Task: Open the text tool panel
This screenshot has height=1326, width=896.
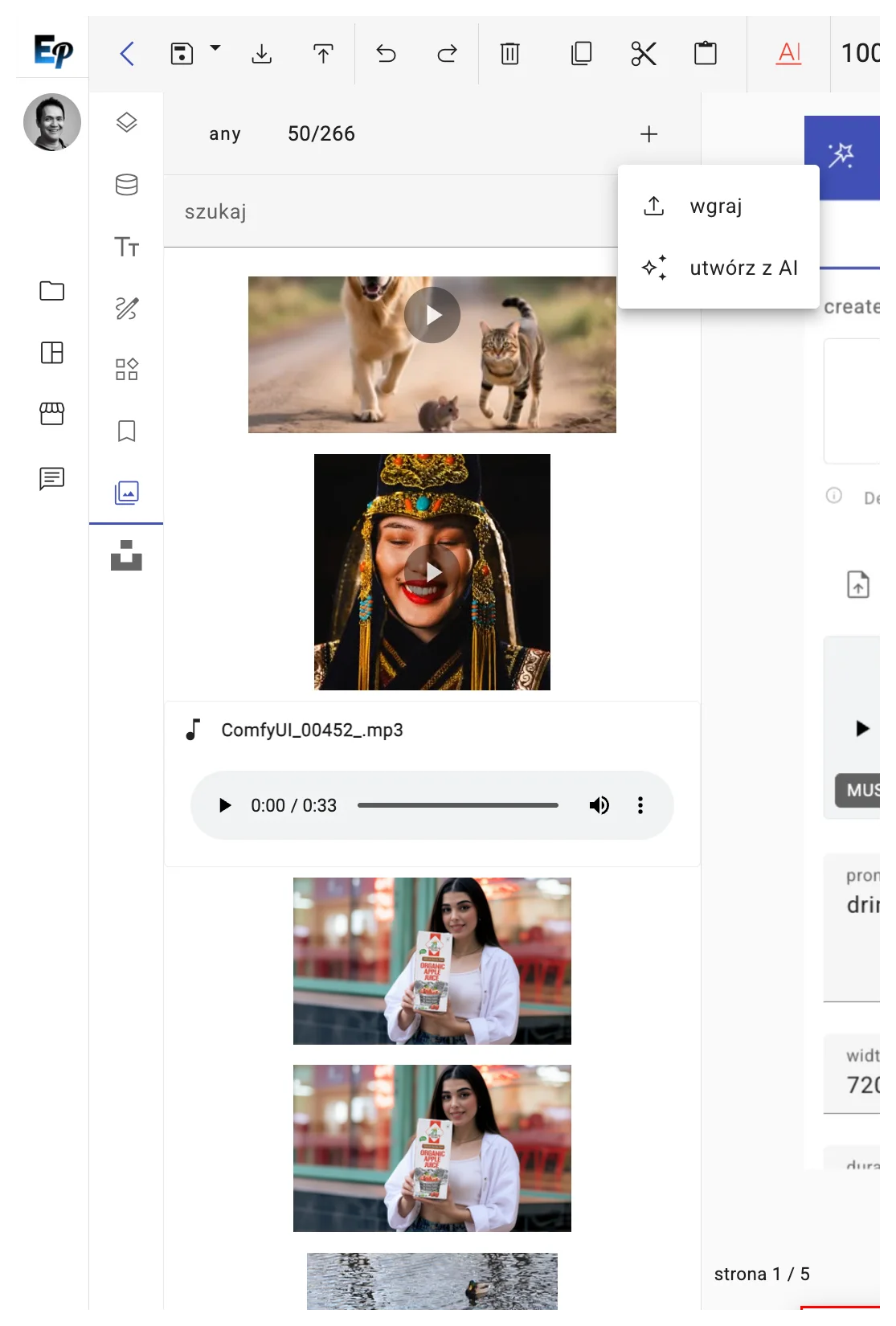Action: click(126, 247)
